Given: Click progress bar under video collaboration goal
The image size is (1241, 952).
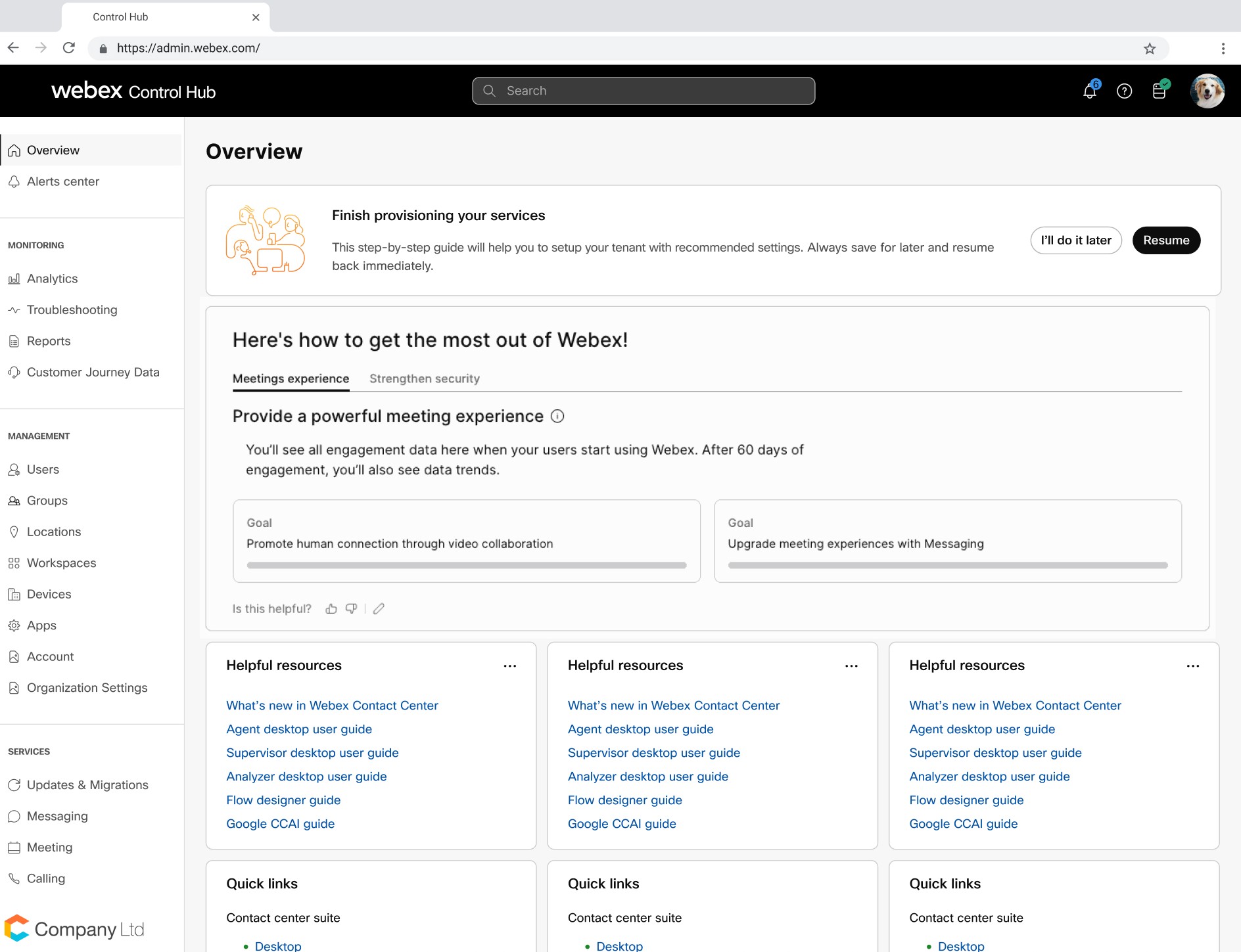Looking at the screenshot, I should pyautogui.click(x=467, y=565).
